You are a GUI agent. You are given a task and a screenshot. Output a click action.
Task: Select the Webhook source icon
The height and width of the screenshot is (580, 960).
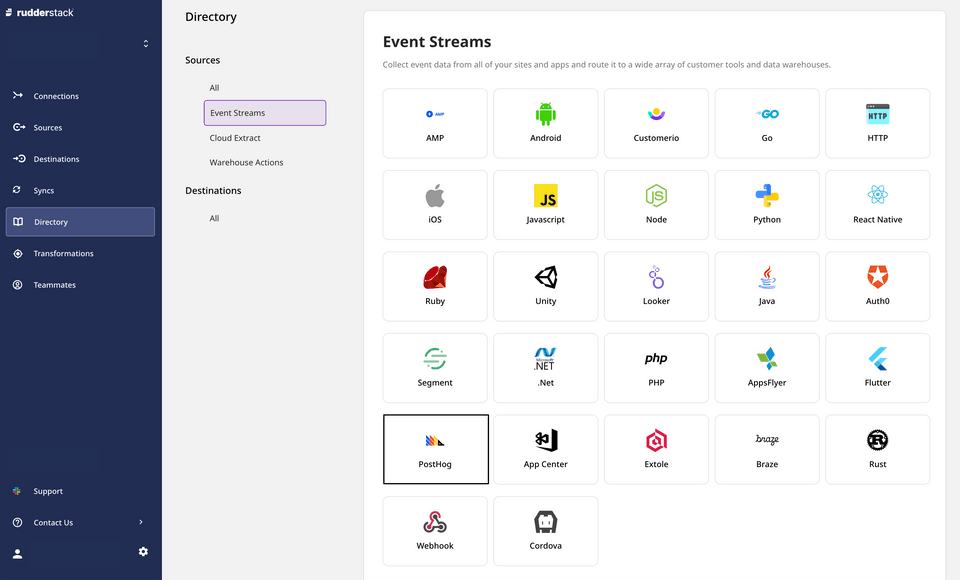[435, 522]
